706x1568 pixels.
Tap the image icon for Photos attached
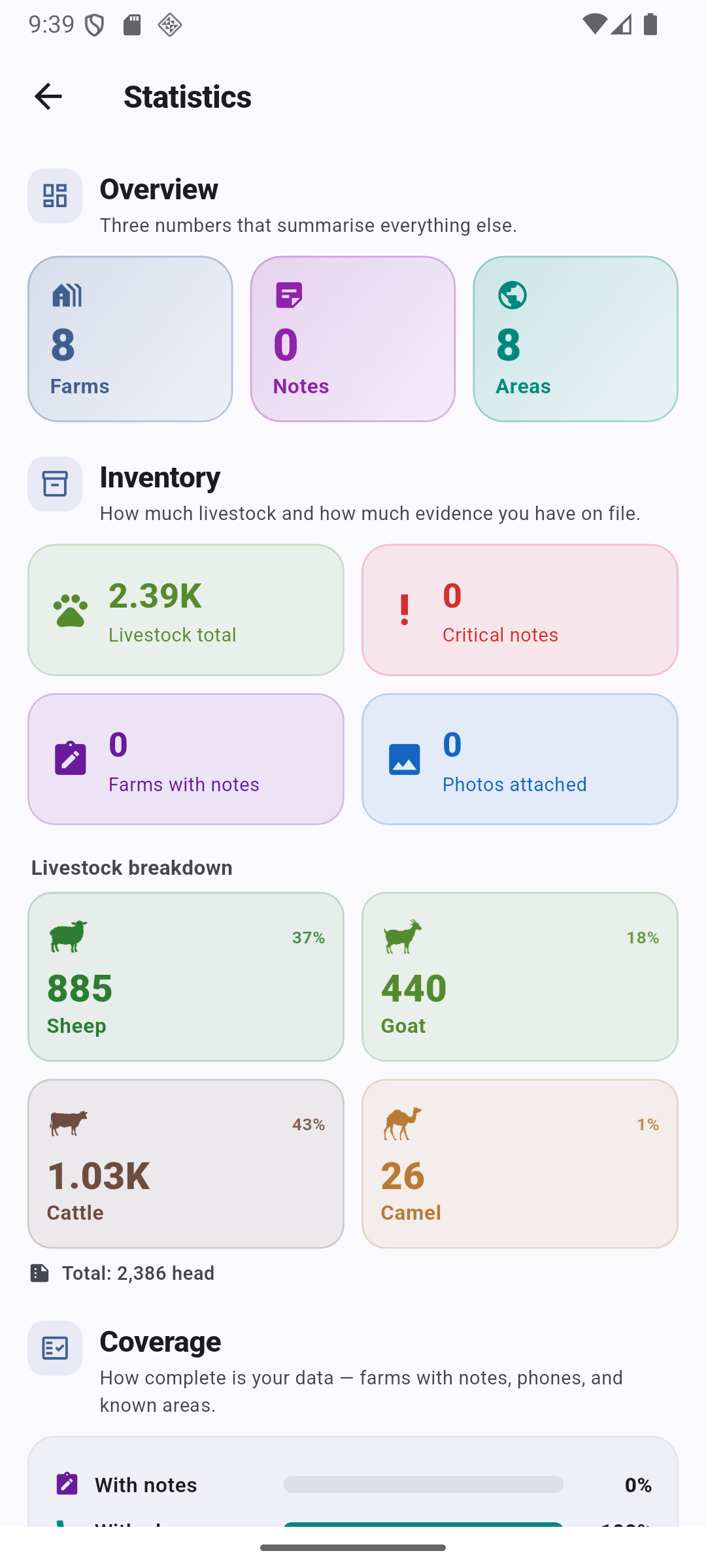405,759
